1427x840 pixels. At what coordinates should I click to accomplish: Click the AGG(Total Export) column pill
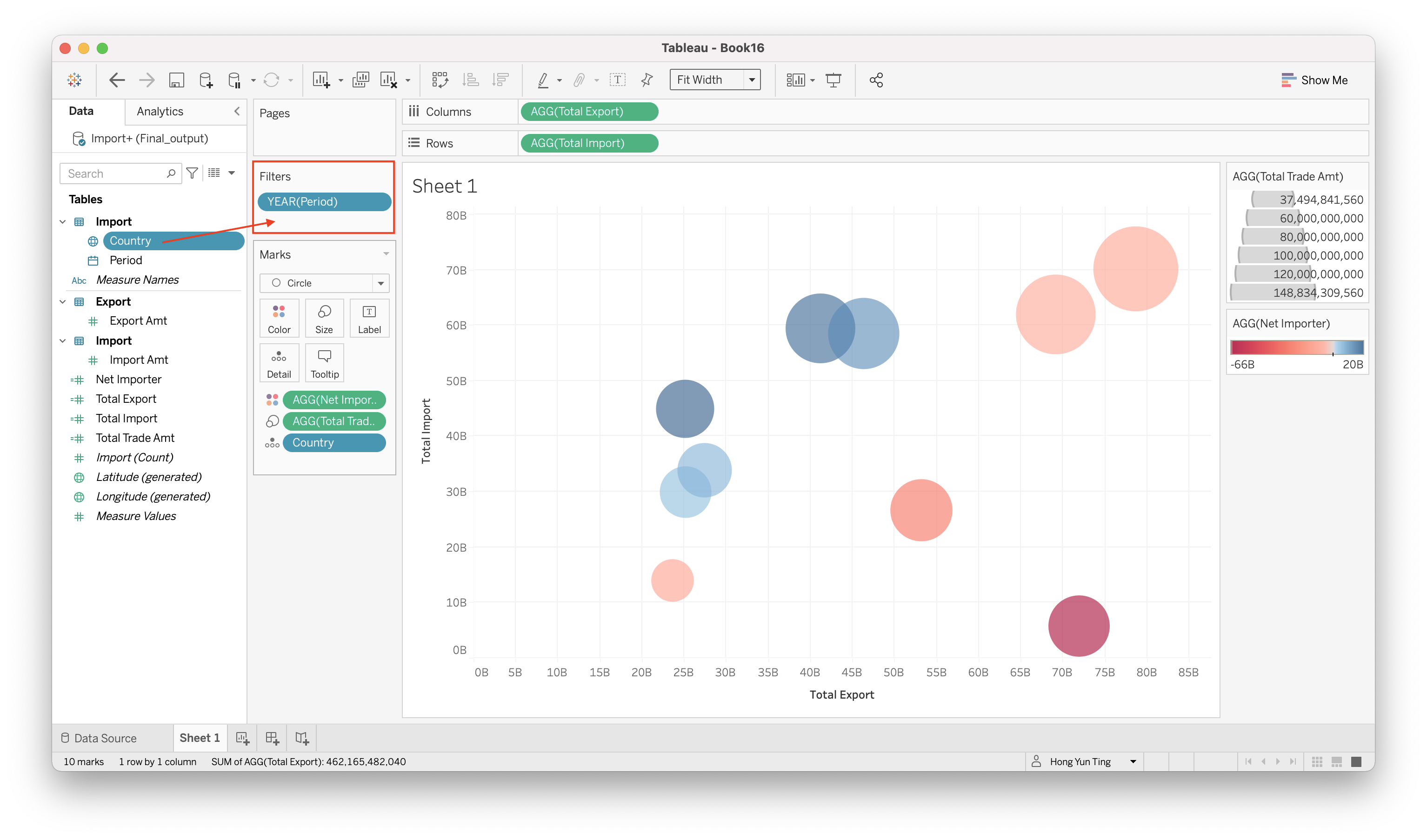click(x=589, y=112)
